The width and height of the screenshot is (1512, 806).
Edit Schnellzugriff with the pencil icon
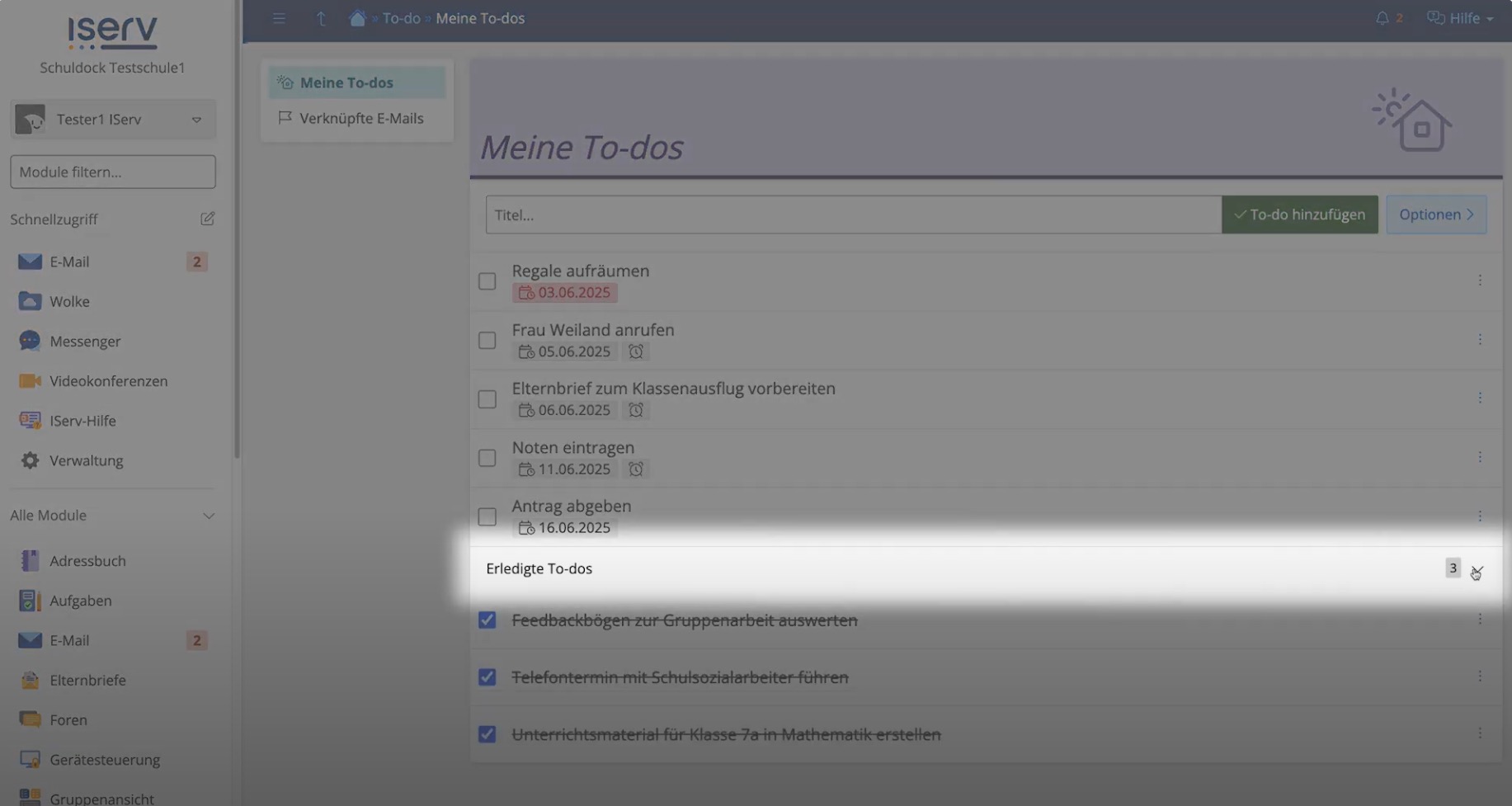pos(207,219)
